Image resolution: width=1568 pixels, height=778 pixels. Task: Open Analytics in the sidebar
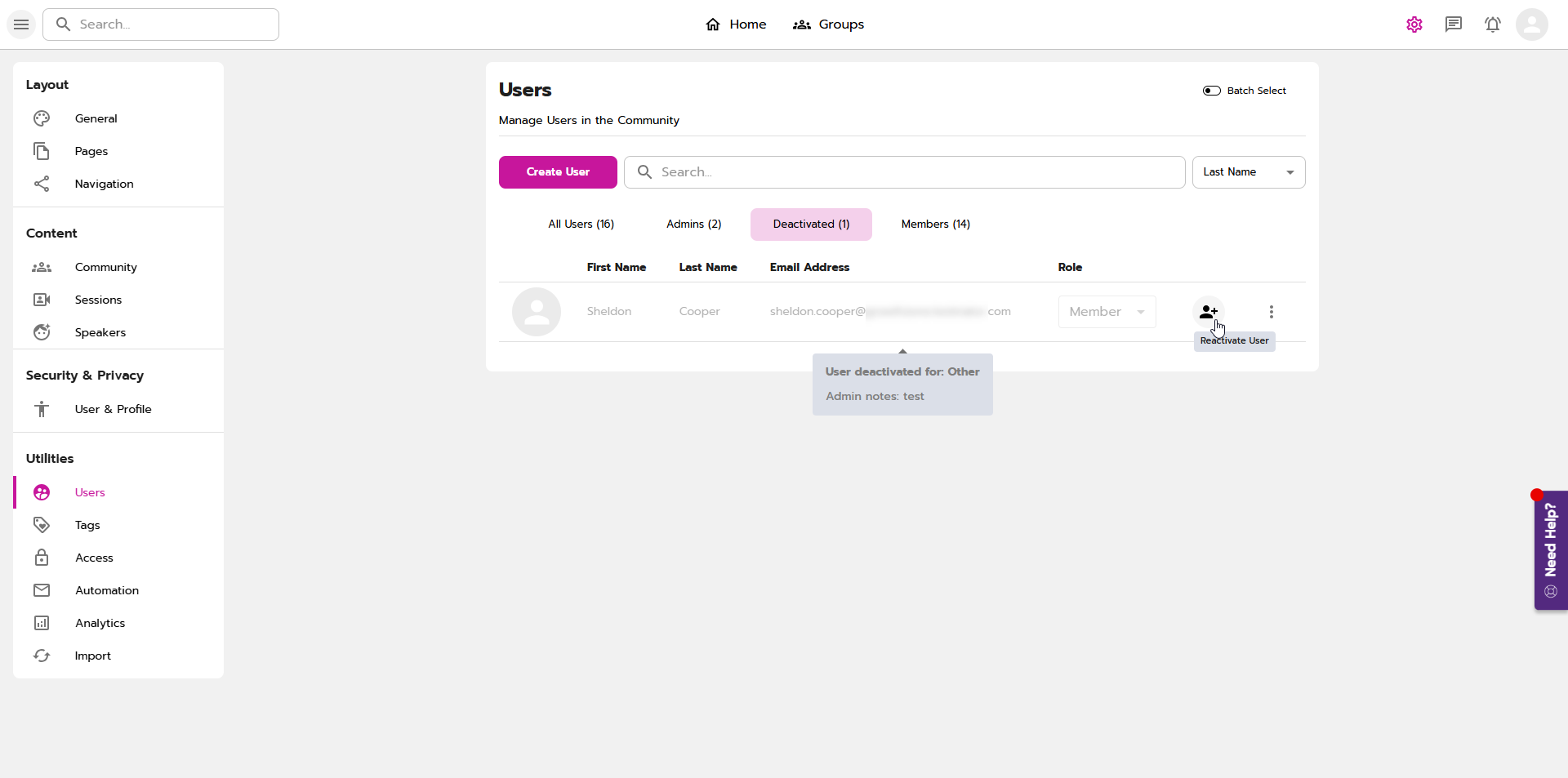(100, 623)
